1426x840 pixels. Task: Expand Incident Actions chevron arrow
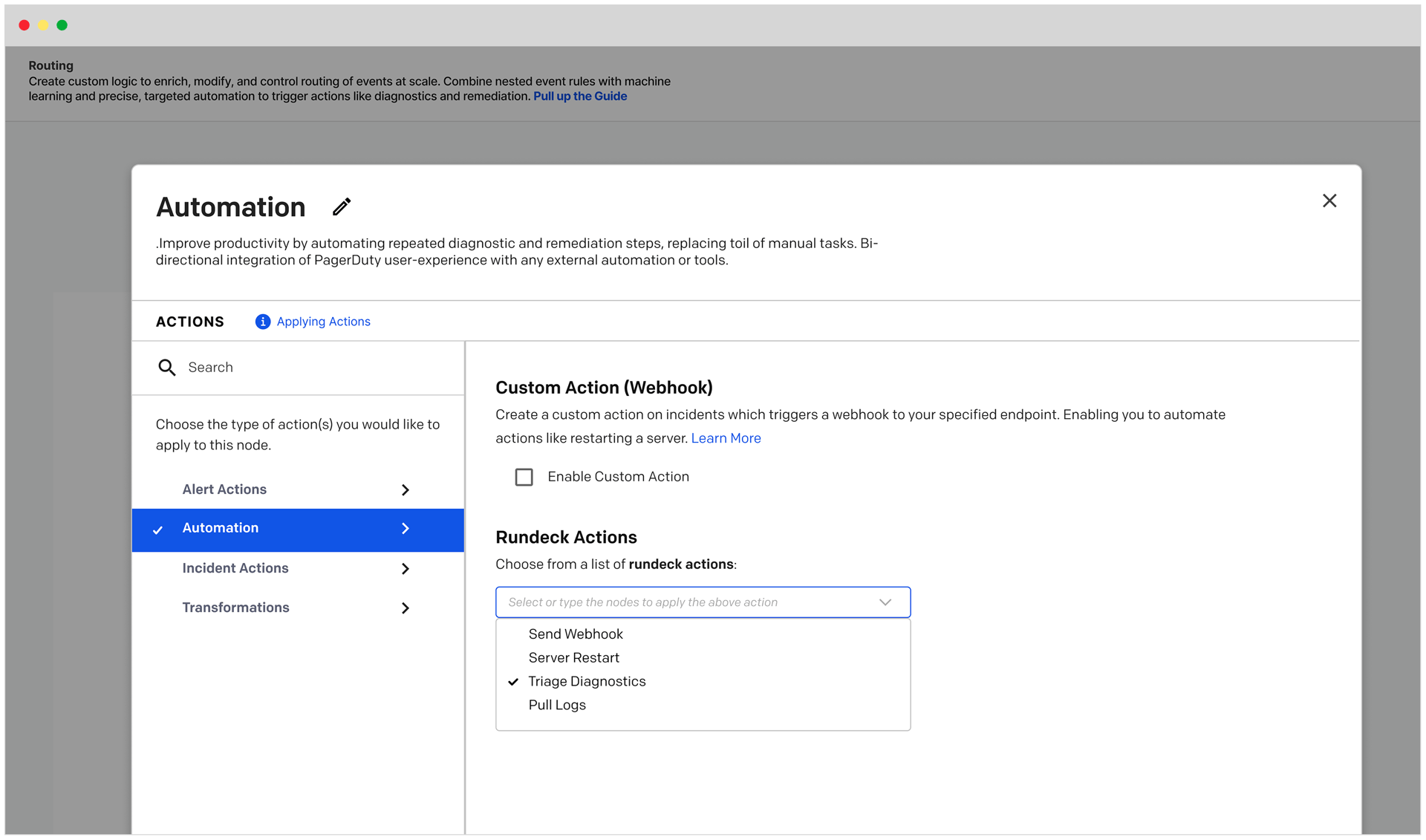(x=406, y=569)
